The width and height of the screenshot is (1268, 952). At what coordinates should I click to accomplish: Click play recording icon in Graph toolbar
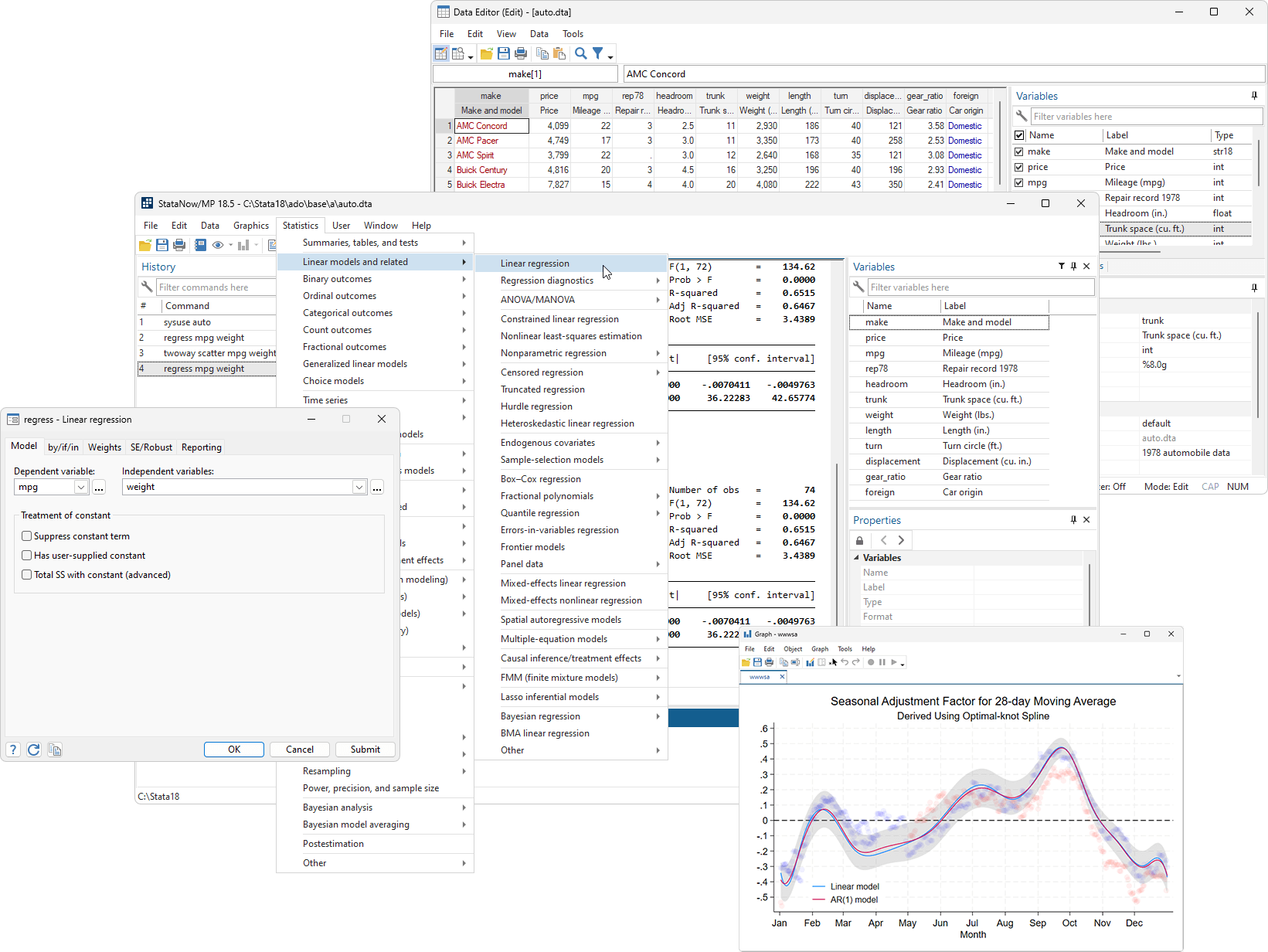894,662
